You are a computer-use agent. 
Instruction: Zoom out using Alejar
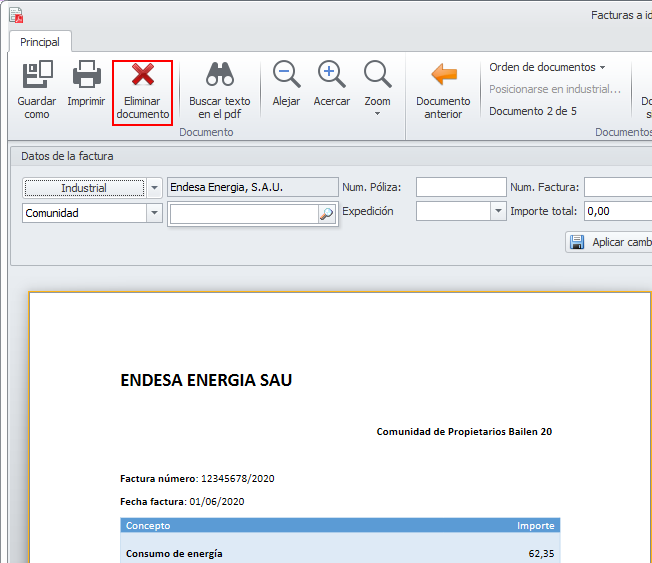coord(286,83)
